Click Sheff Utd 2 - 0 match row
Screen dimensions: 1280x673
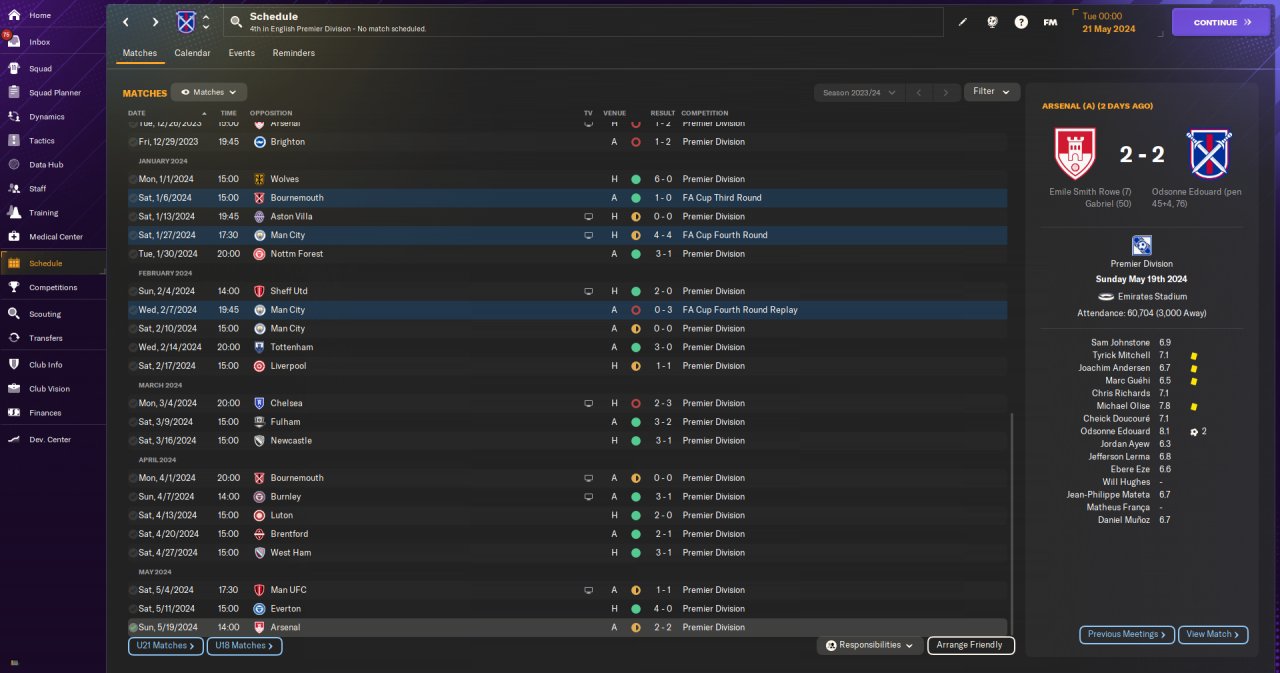click(567, 291)
